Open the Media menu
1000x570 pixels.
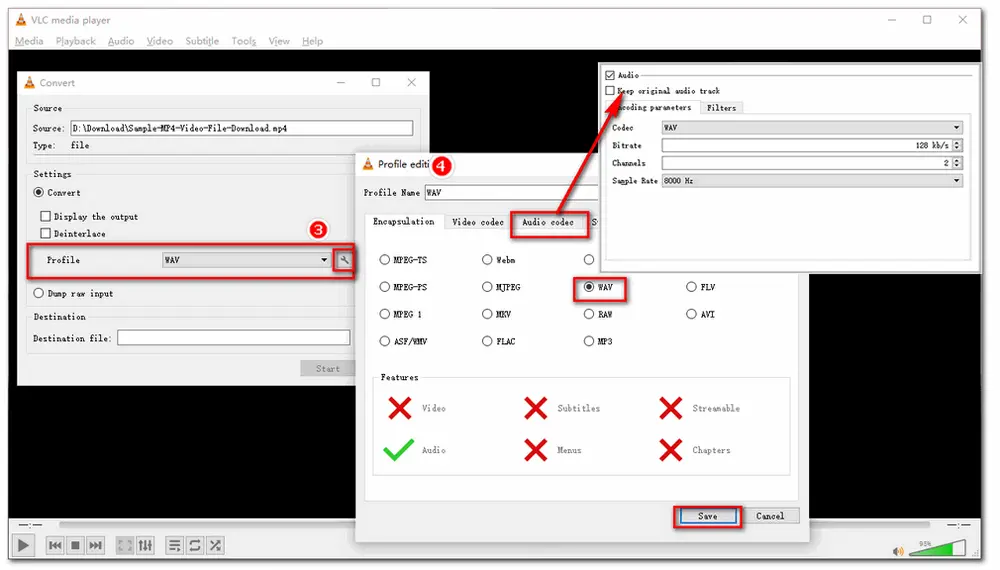coord(29,41)
